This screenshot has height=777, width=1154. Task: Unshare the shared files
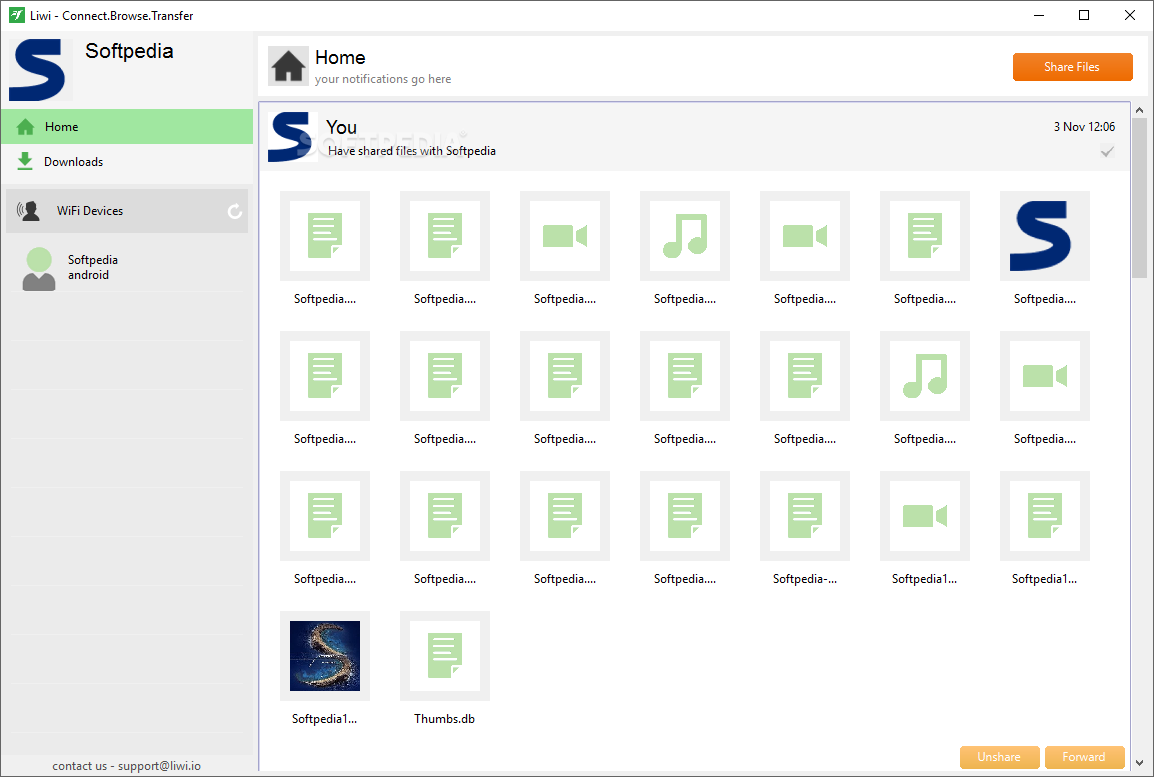tap(999, 757)
